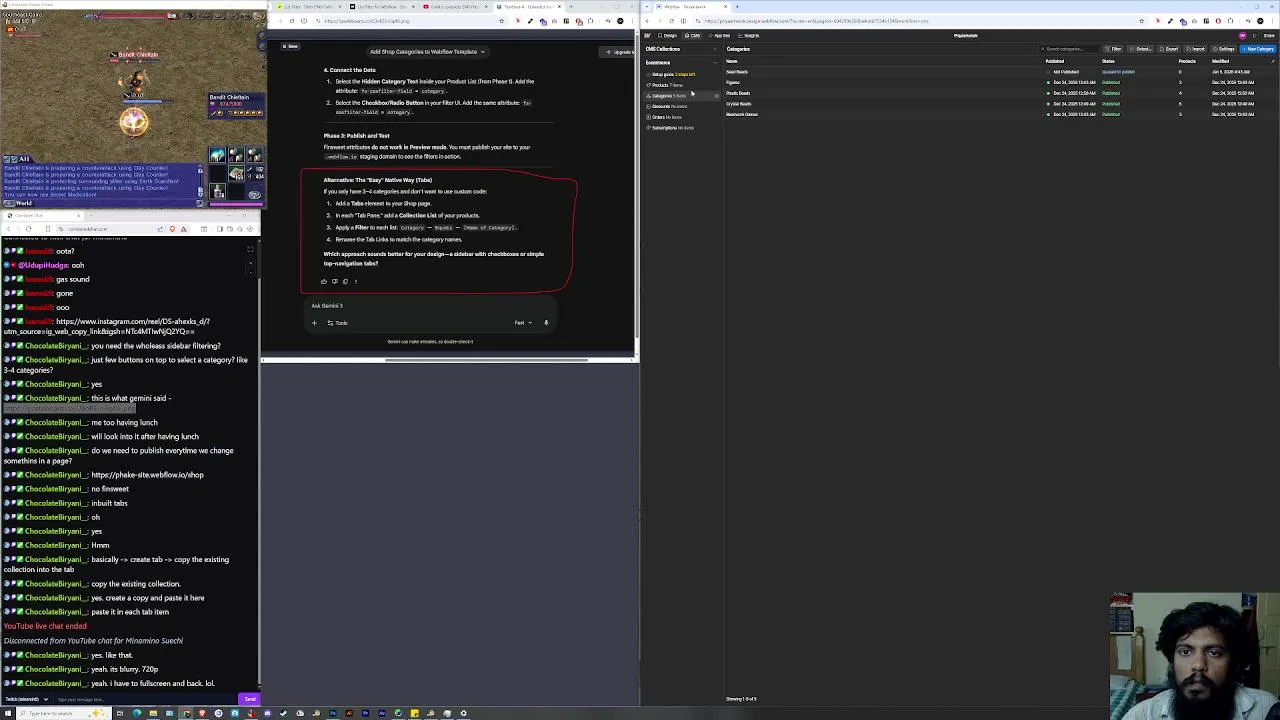This screenshot has width=1280, height=720.
Task: Open Discounts in Ecommerce sidebar
Action: [x=669, y=106]
